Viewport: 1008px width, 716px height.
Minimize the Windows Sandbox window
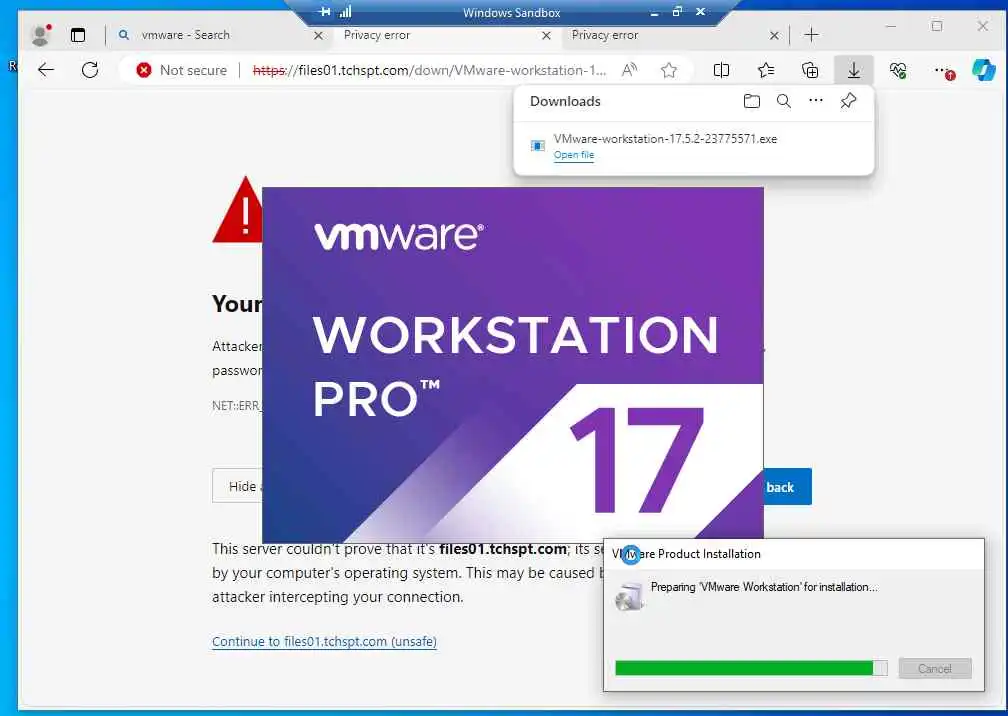654,12
